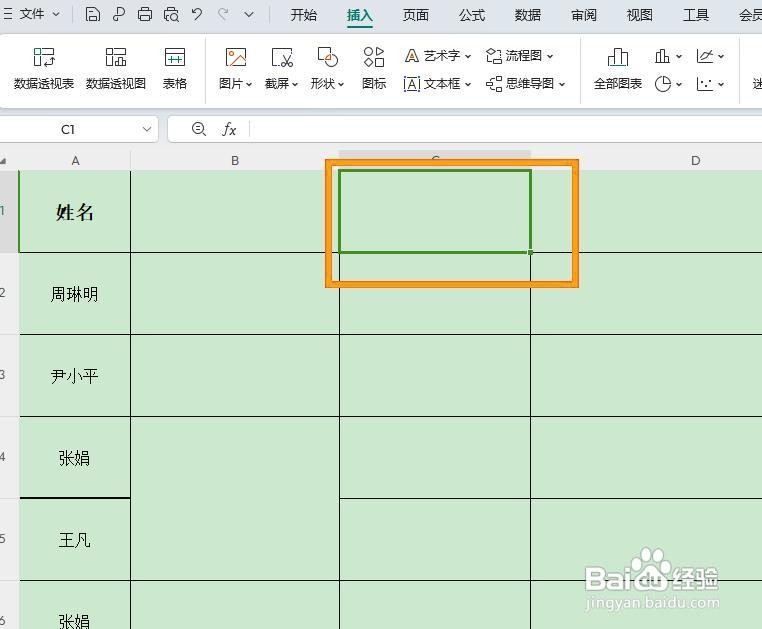Insert a 数据透视图 pivot chart
The image size is (762, 629).
116,69
